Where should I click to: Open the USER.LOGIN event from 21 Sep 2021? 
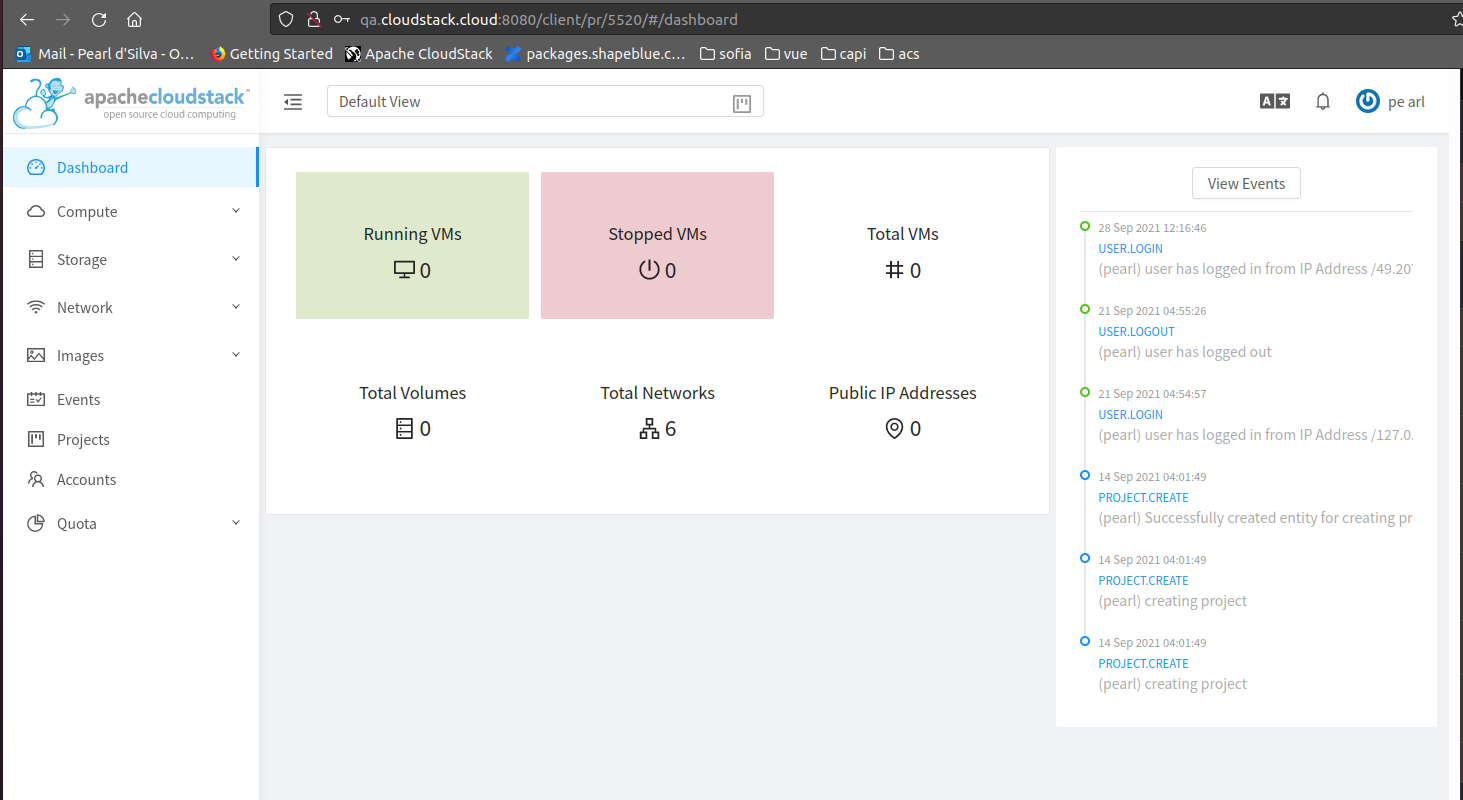[x=1130, y=414]
